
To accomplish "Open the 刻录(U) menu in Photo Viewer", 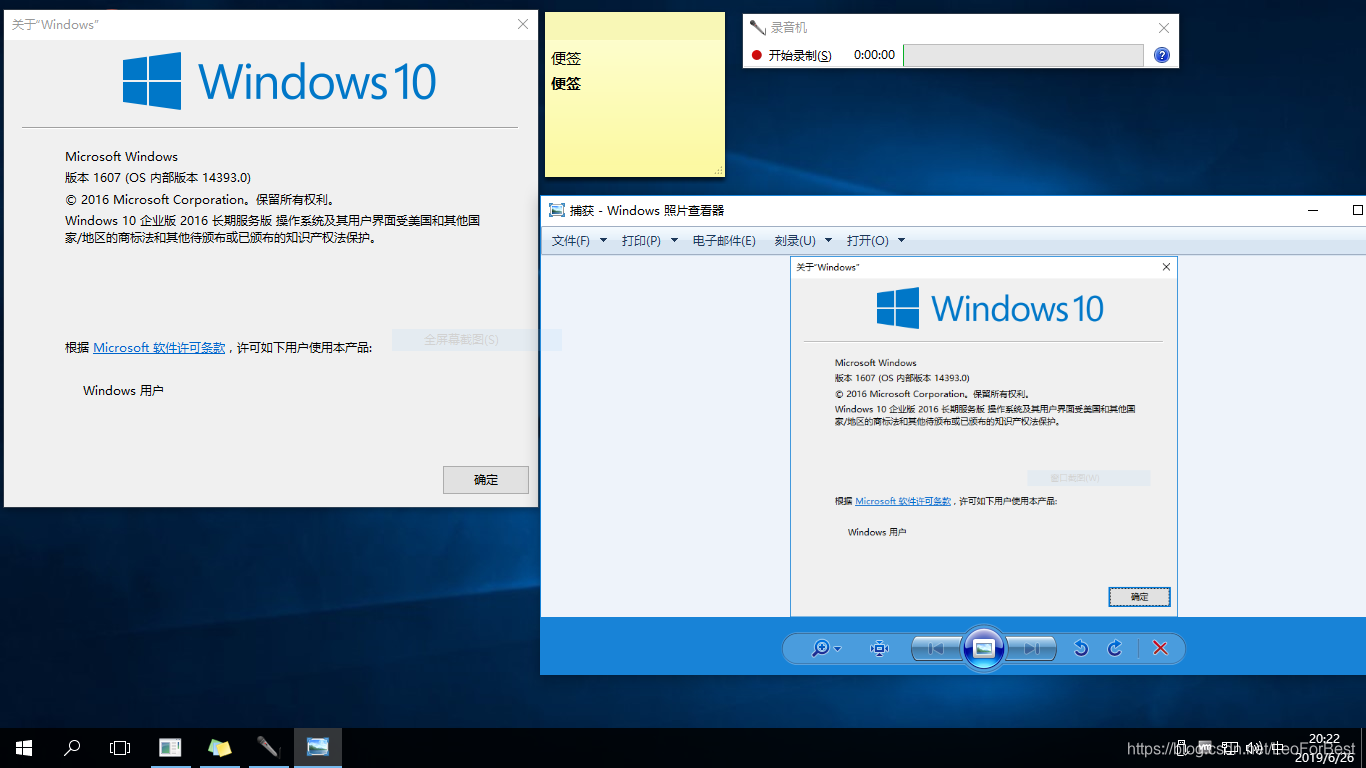I will 805,241.
